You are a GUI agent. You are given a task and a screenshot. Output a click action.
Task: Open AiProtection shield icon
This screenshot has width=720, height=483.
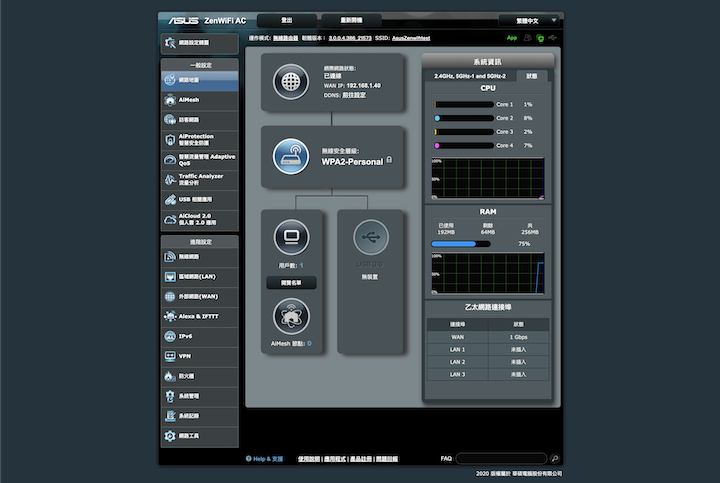(x=170, y=140)
